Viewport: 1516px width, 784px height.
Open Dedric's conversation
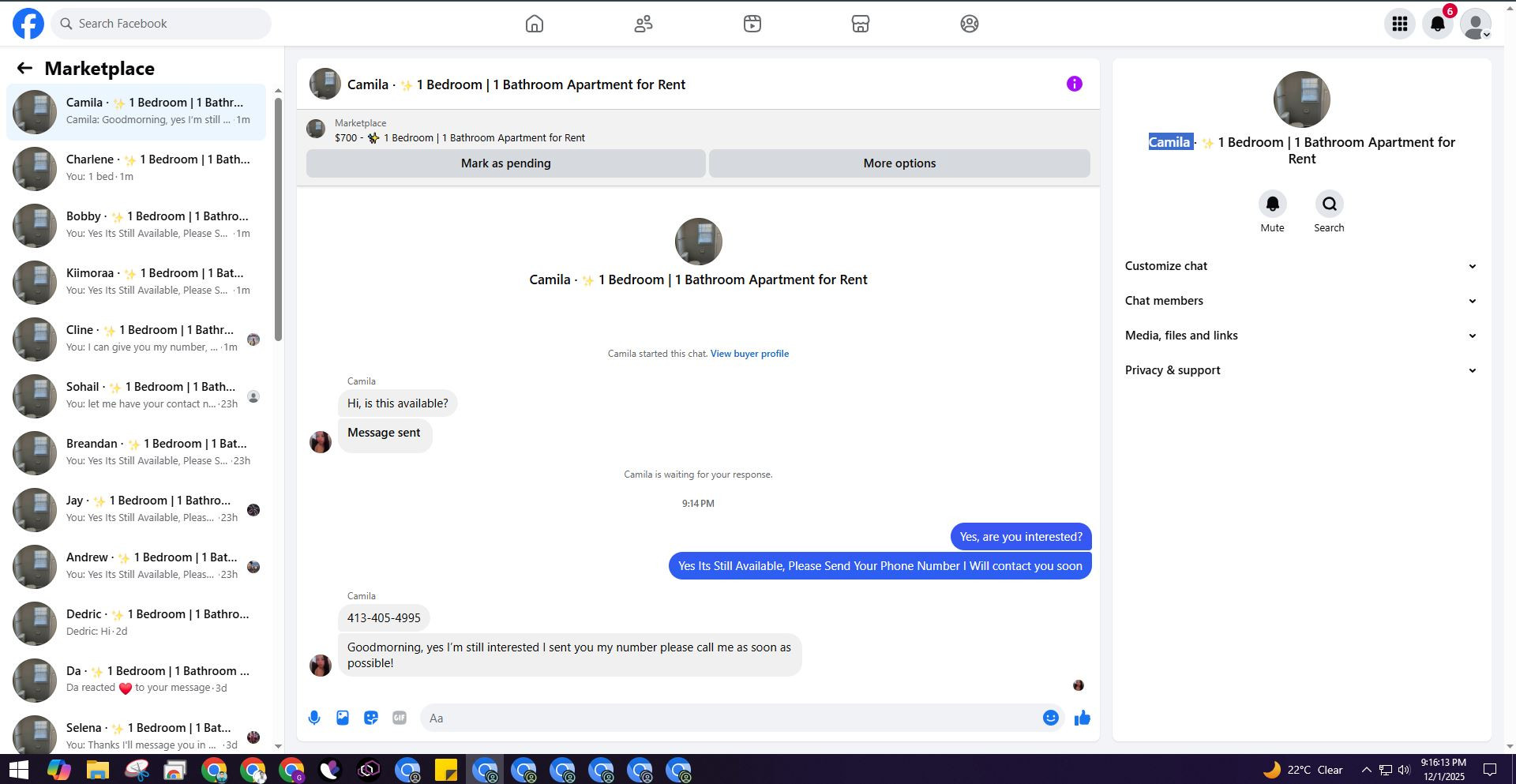[x=136, y=623]
